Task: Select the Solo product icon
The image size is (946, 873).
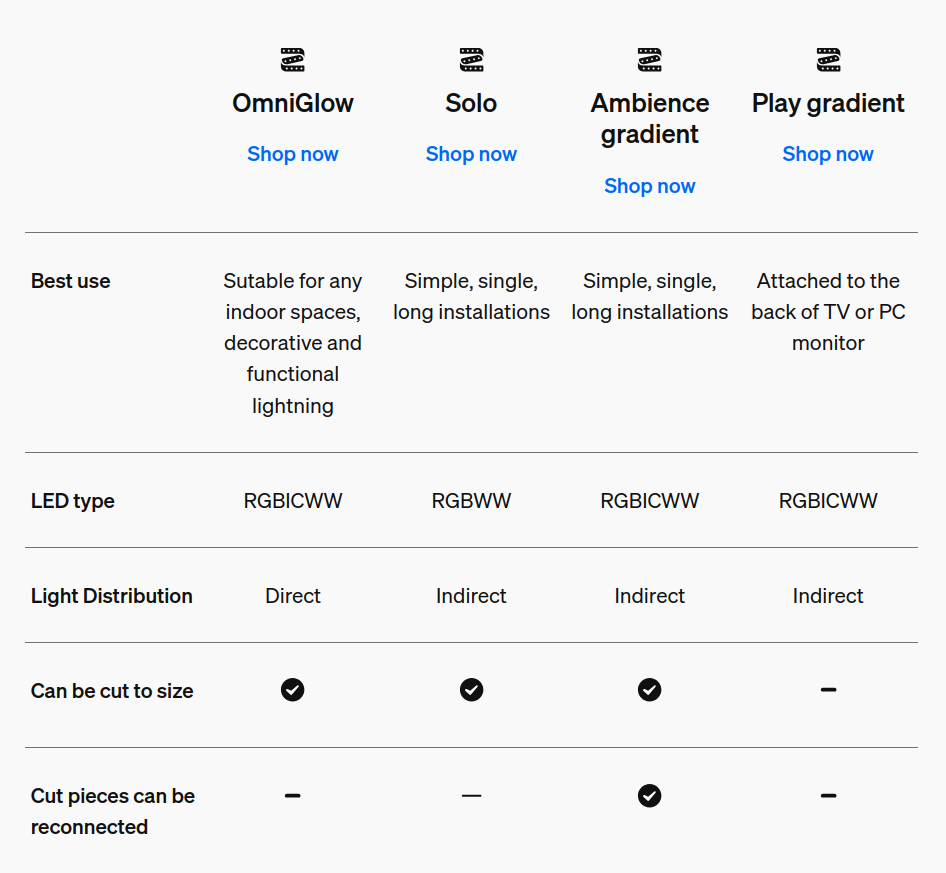Action: click(x=471, y=59)
